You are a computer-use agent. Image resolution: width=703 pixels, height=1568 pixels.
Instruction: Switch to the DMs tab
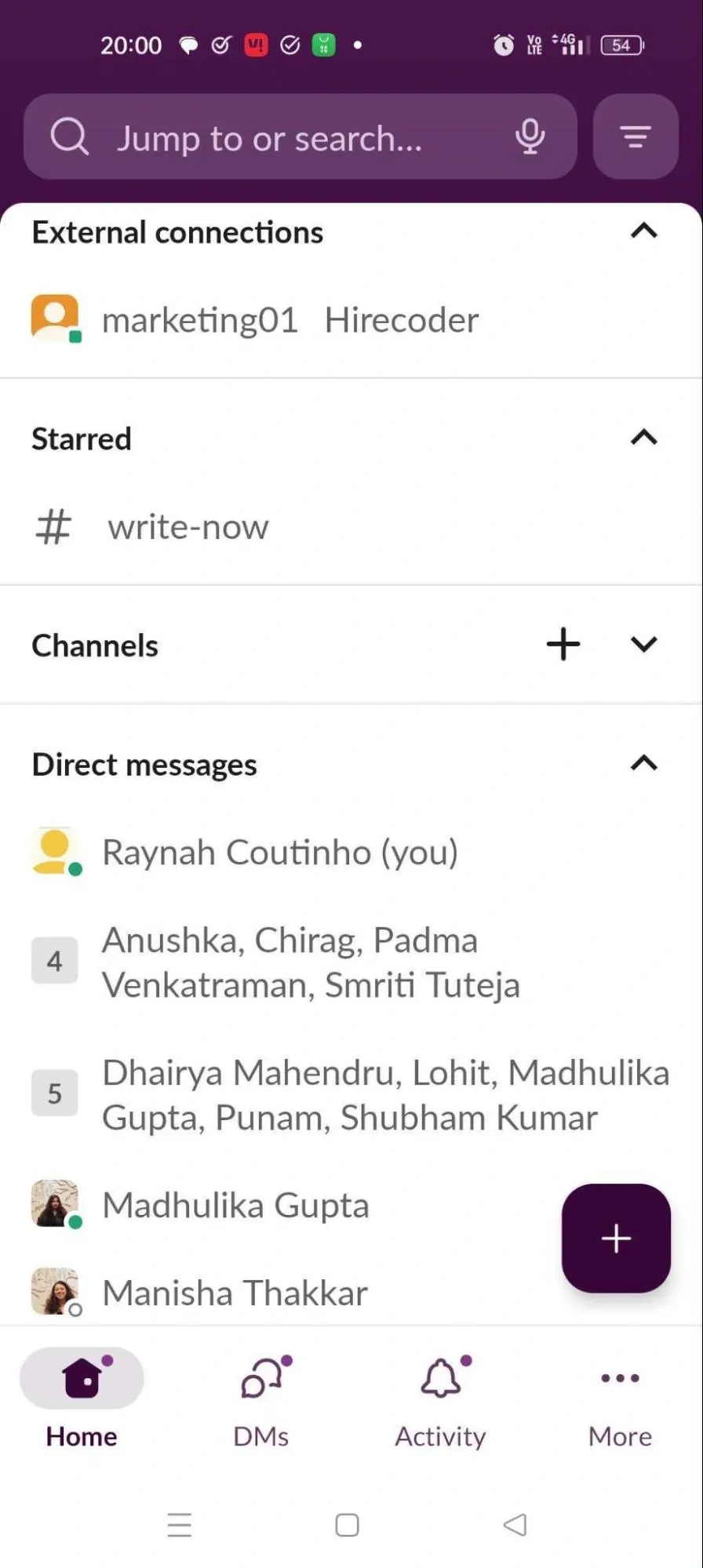261,1400
